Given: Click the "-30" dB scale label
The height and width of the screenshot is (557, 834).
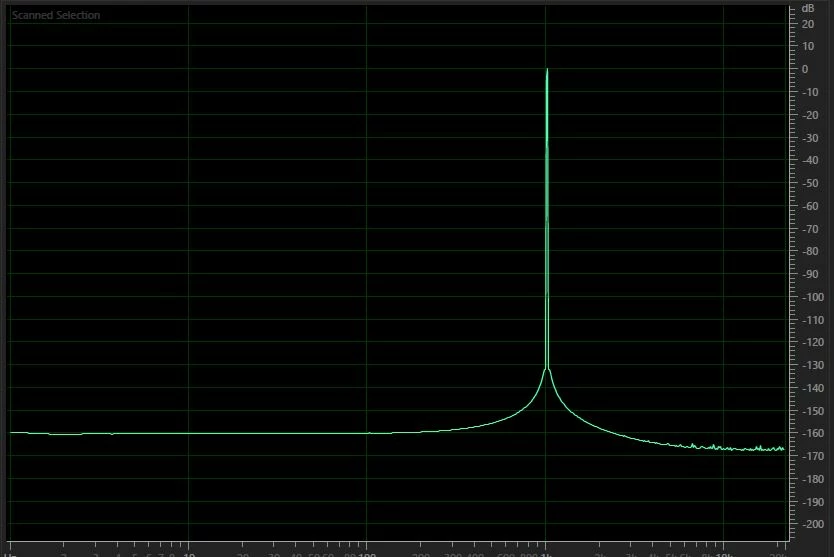Looking at the screenshot, I should click(x=810, y=138).
